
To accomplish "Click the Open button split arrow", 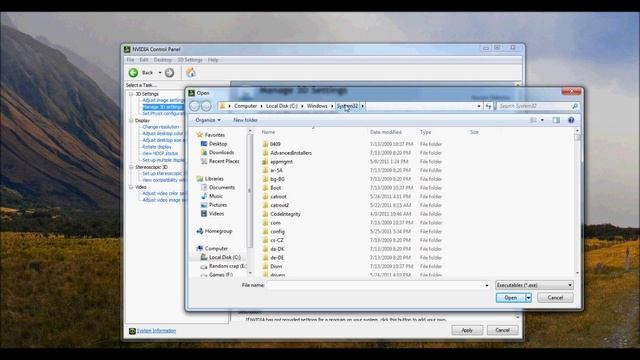I will click(x=529, y=298).
